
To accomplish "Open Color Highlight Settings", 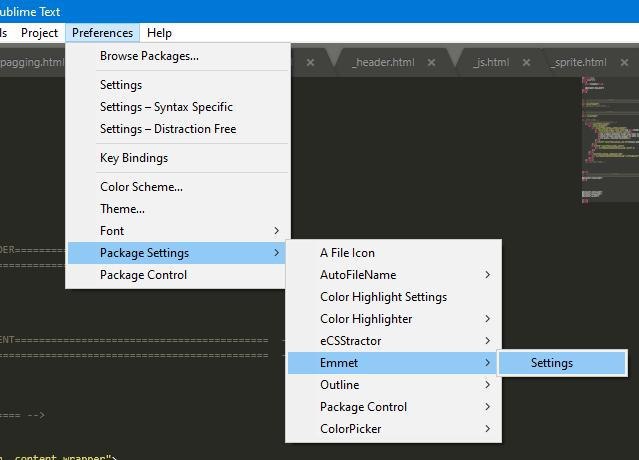I will 394,297.
